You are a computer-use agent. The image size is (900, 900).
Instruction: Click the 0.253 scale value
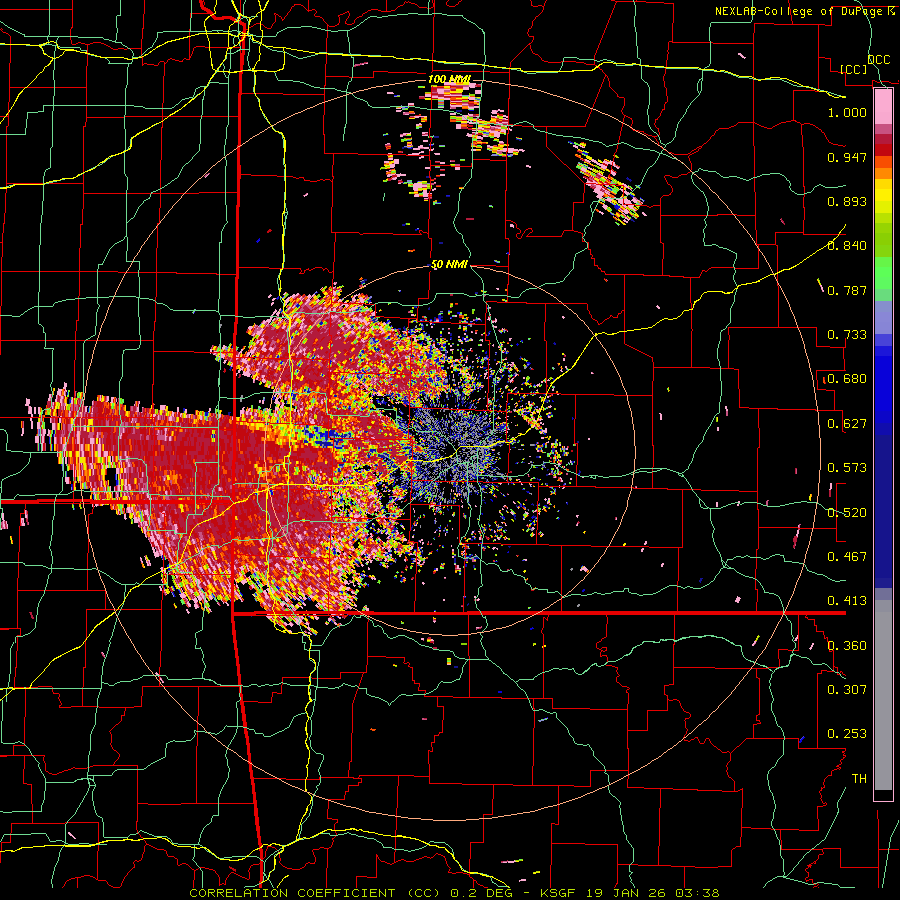coord(847,734)
